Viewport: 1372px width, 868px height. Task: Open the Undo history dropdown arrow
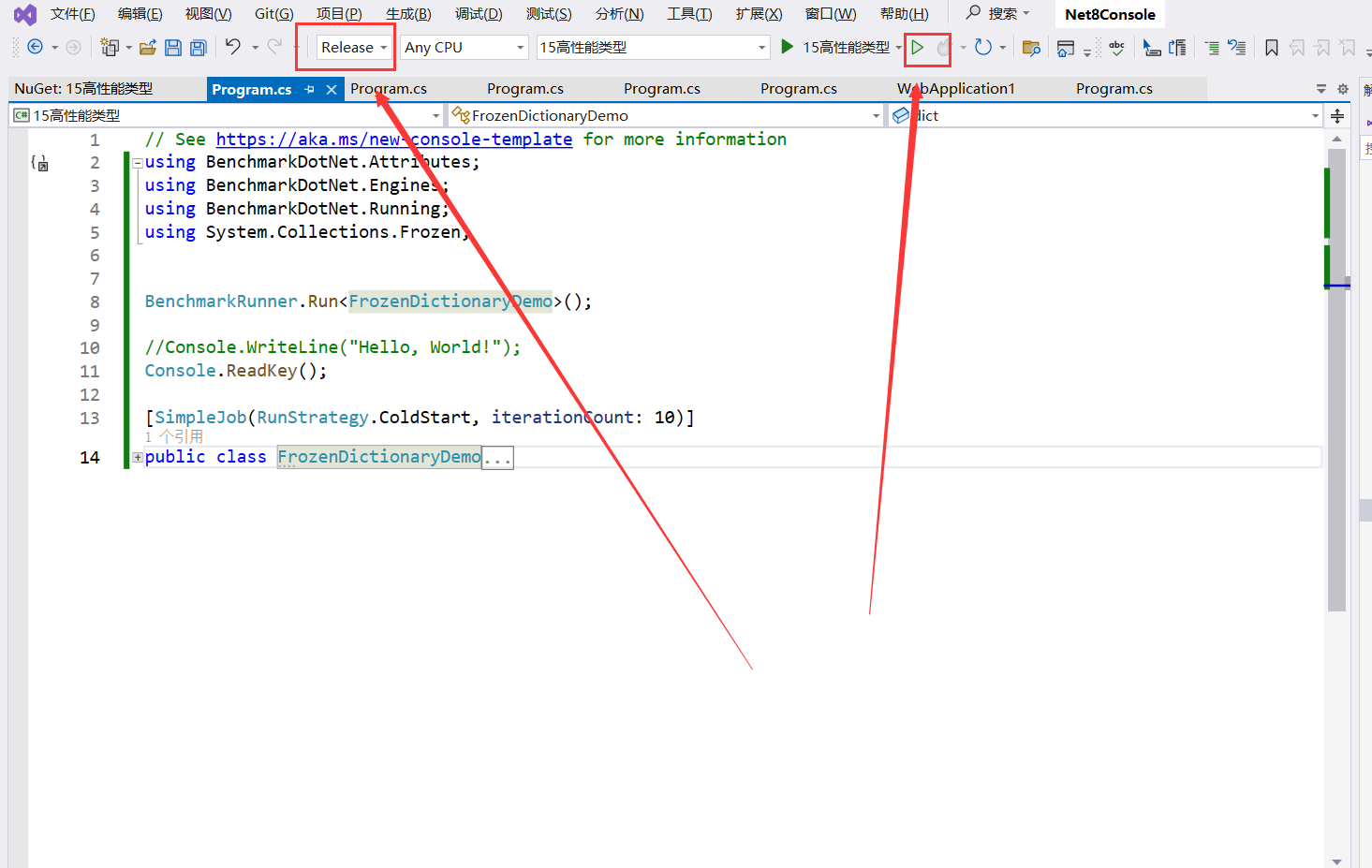[255, 47]
